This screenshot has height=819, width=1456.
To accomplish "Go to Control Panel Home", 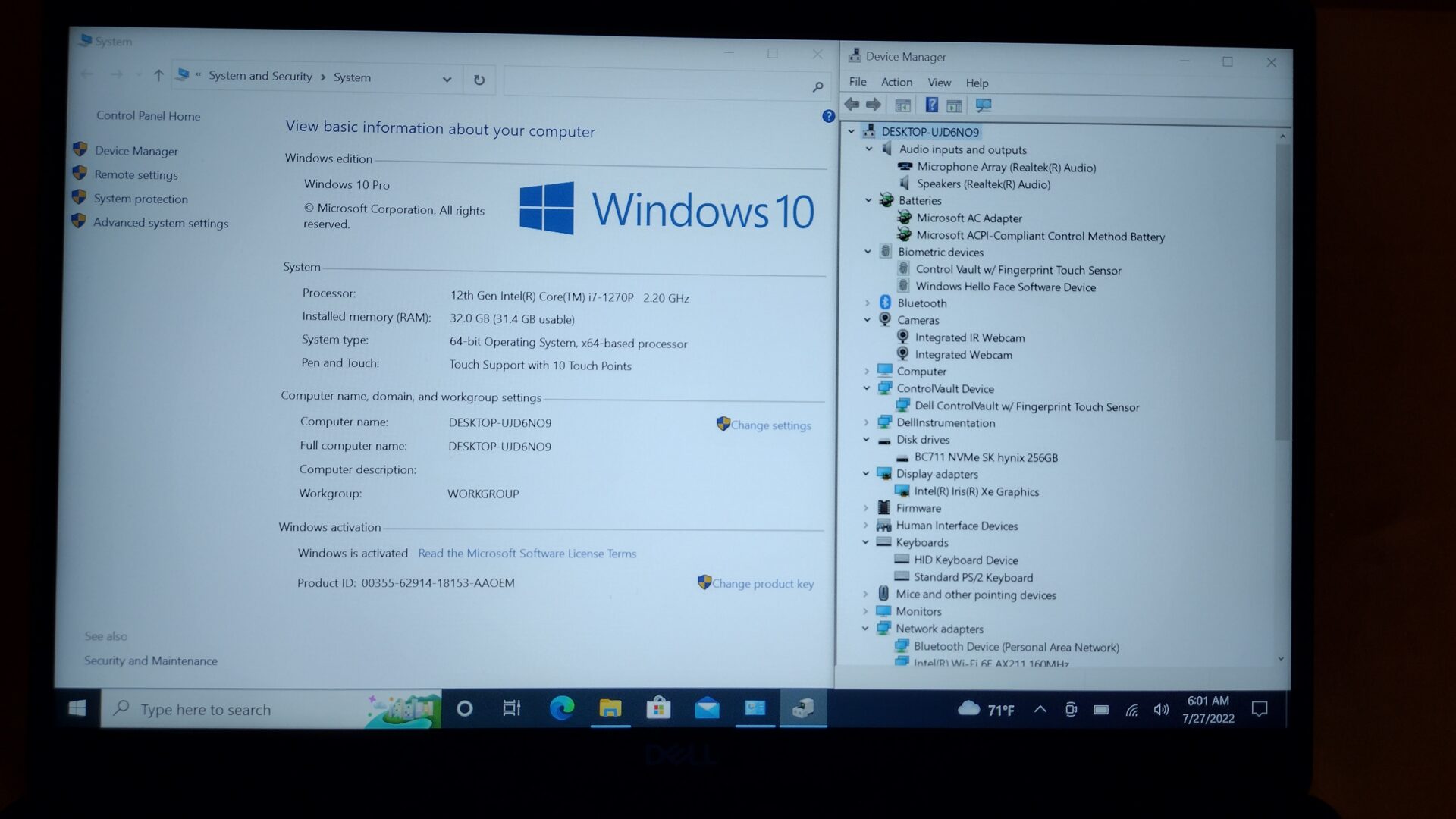I will pyautogui.click(x=148, y=115).
